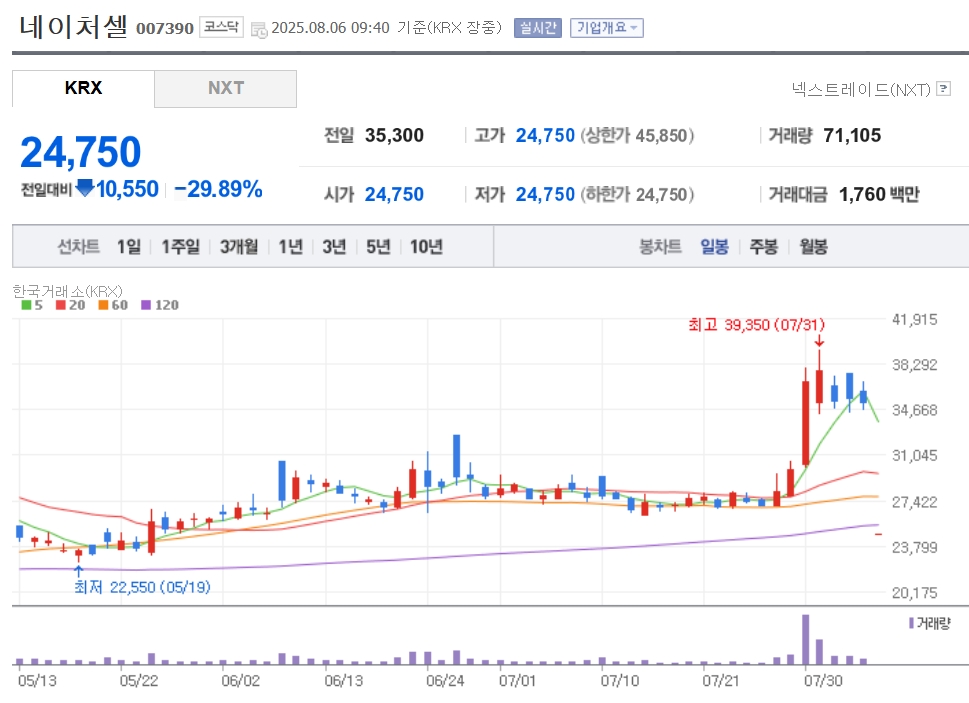Viewport: 969px width, 703px height.
Task: Click the purple 120-day moving average swatch
Action: coord(146,305)
